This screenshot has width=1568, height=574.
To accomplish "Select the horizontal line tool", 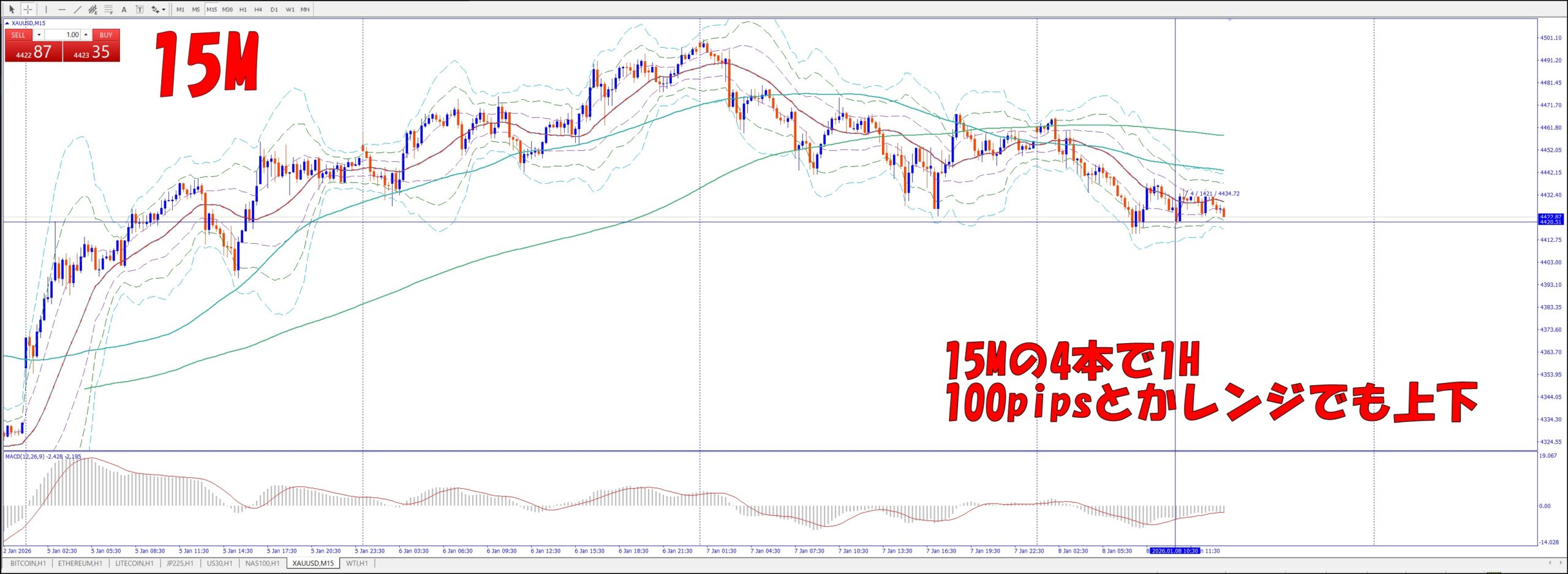I will pyautogui.click(x=62, y=9).
